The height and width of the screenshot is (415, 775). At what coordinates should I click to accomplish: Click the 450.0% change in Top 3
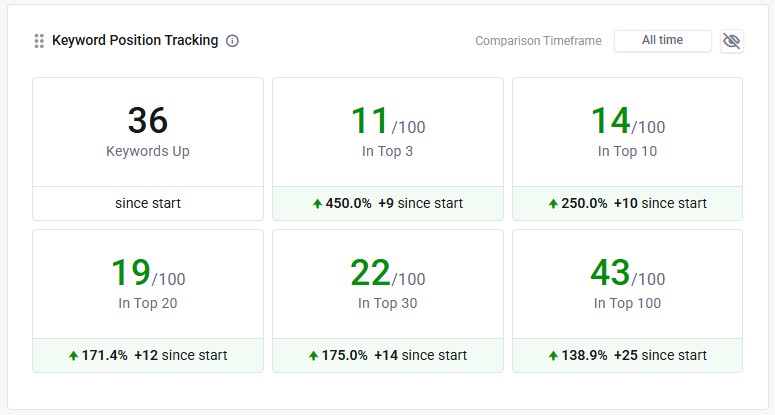click(348, 203)
